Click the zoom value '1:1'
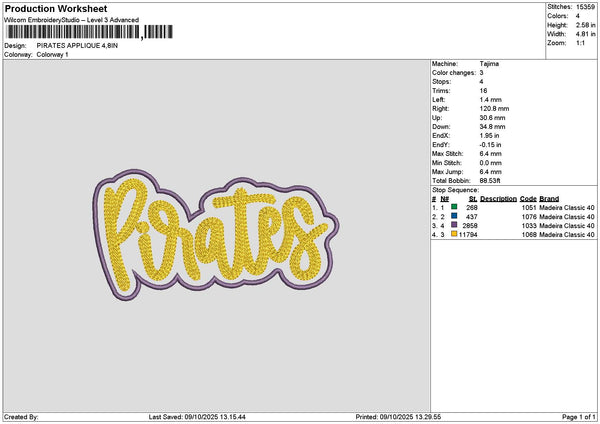The image size is (600, 424). [580, 43]
